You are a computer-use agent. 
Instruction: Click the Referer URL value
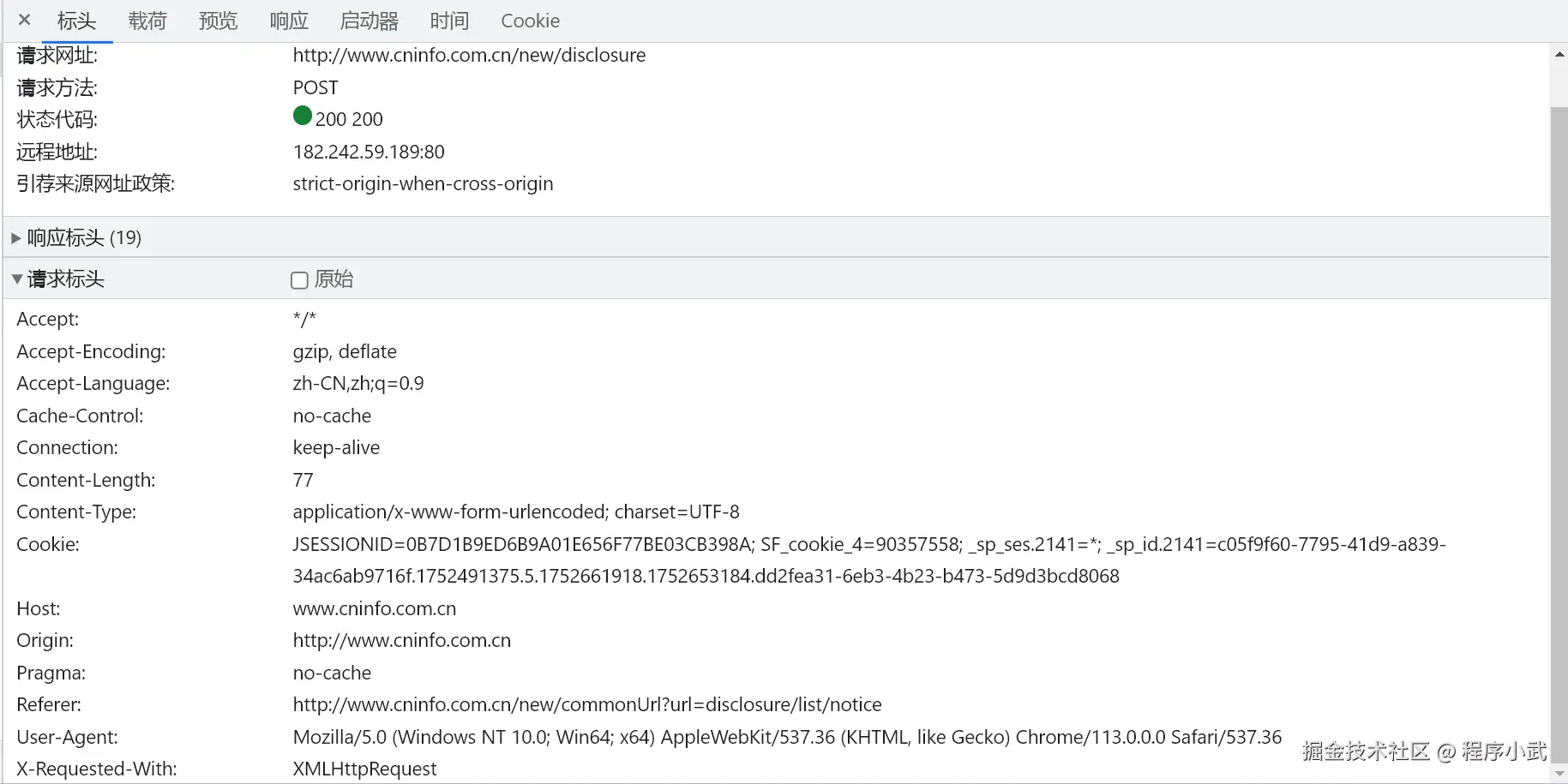click(586, 705)
